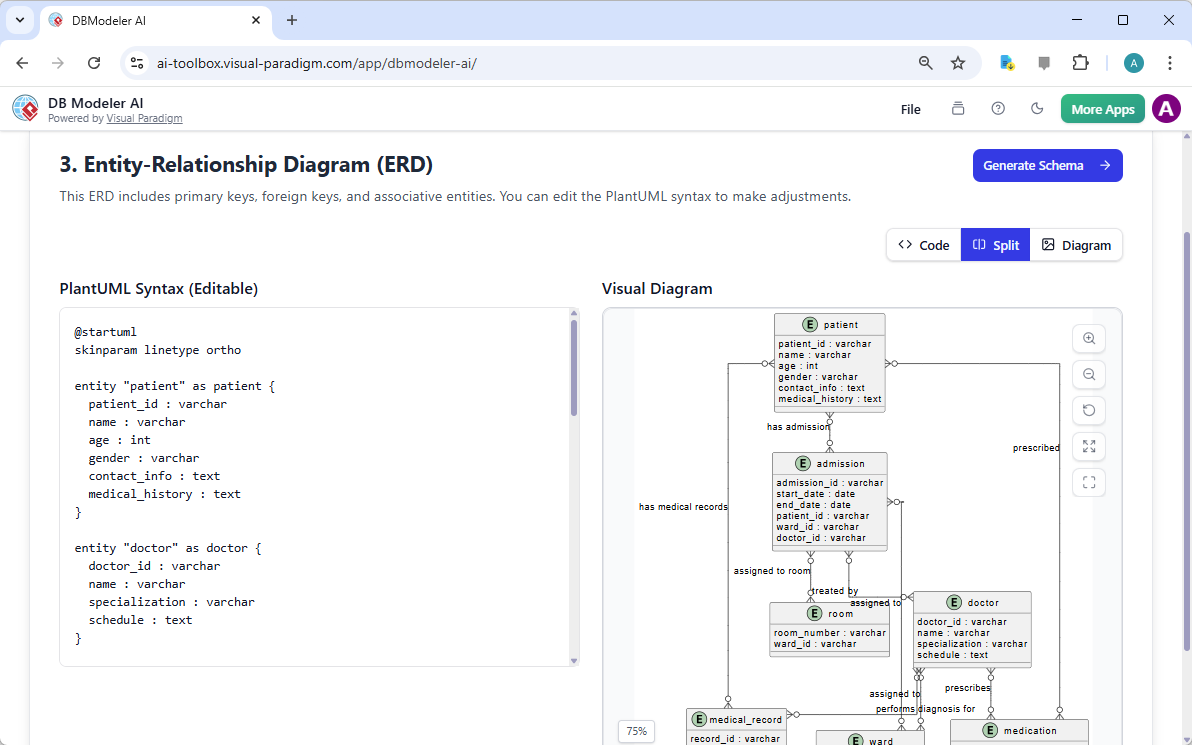
Task: Open the File menu
Action: [910, 109]
